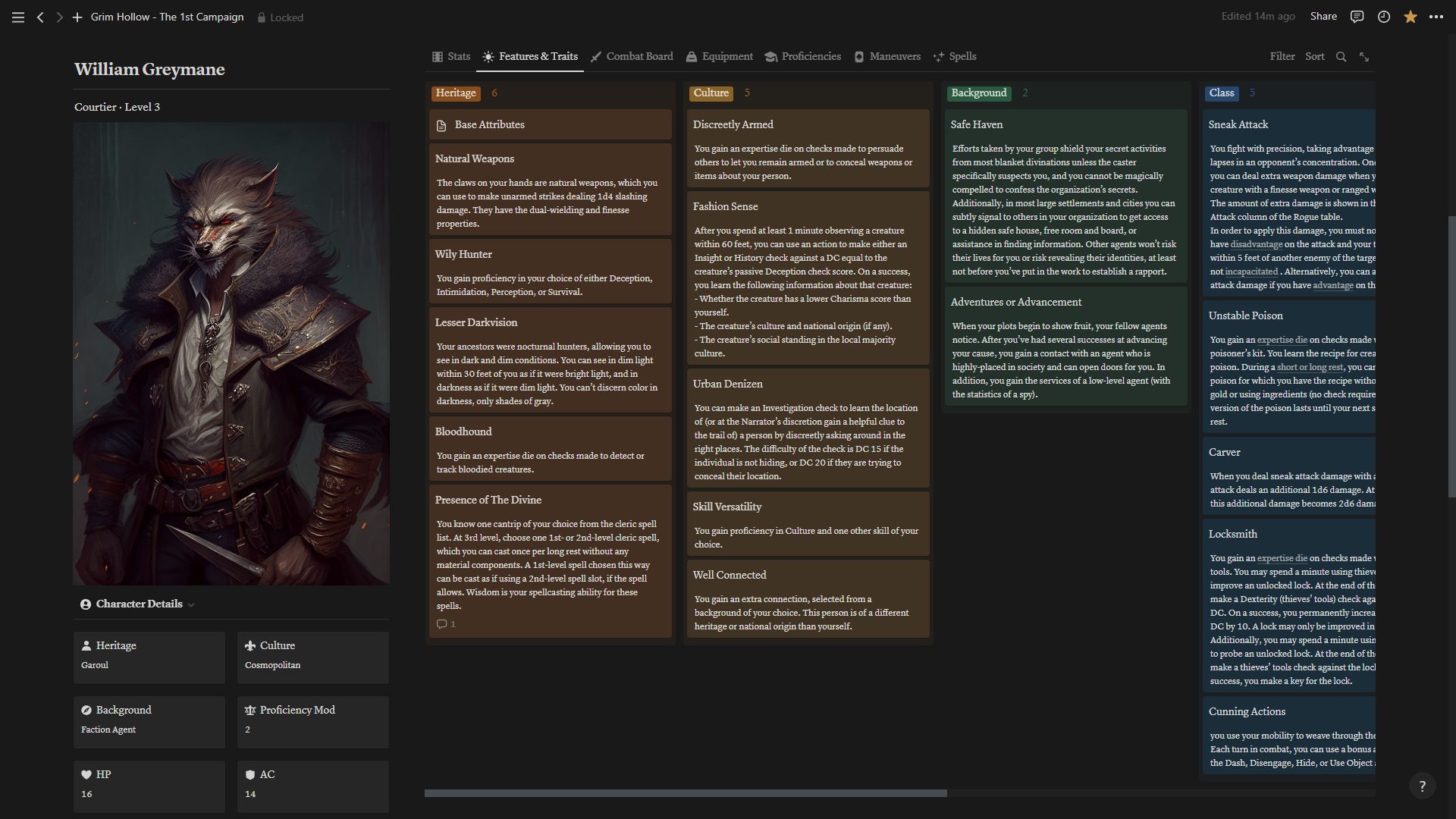The image size is (1456, 819).
Task: Toggle the favorite star icon
Action: [1410, 17]
